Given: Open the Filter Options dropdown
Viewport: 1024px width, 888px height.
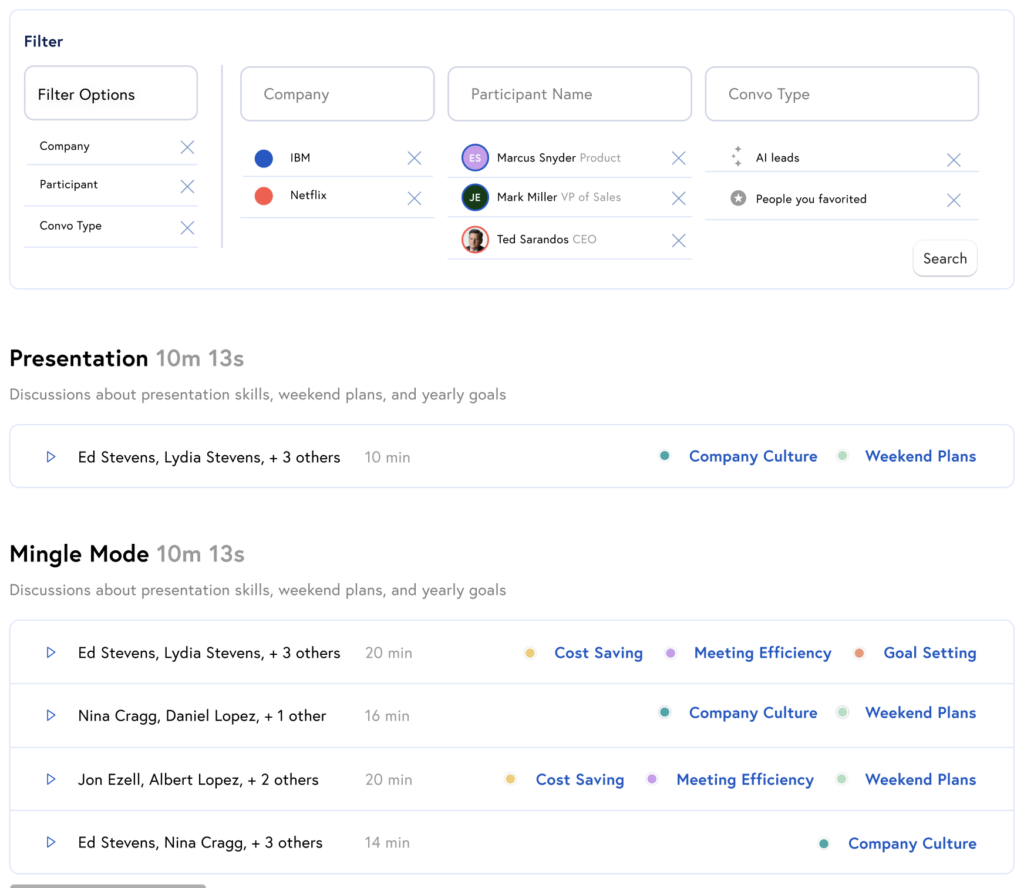Looking at the screenshot, I should tap(110, 94).
